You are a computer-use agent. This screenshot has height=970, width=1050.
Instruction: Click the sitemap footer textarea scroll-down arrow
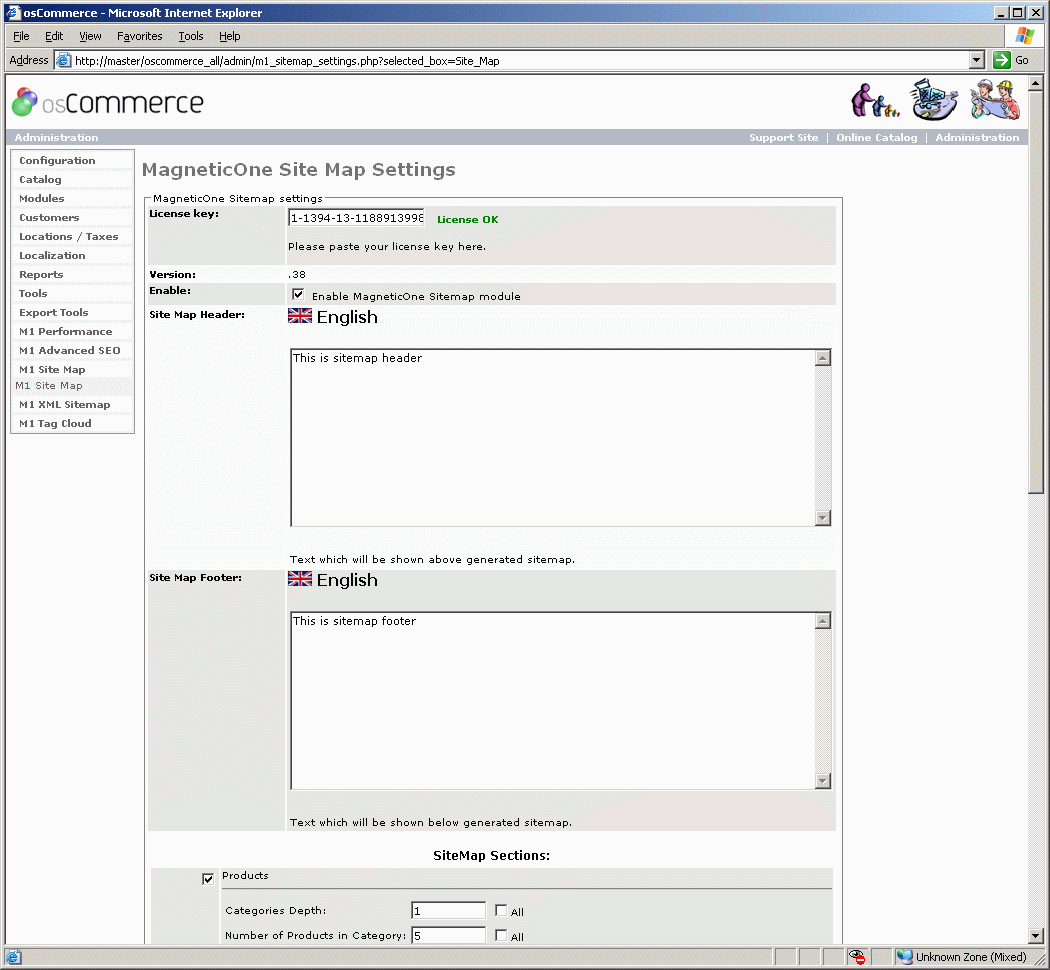tap(823, 781)
